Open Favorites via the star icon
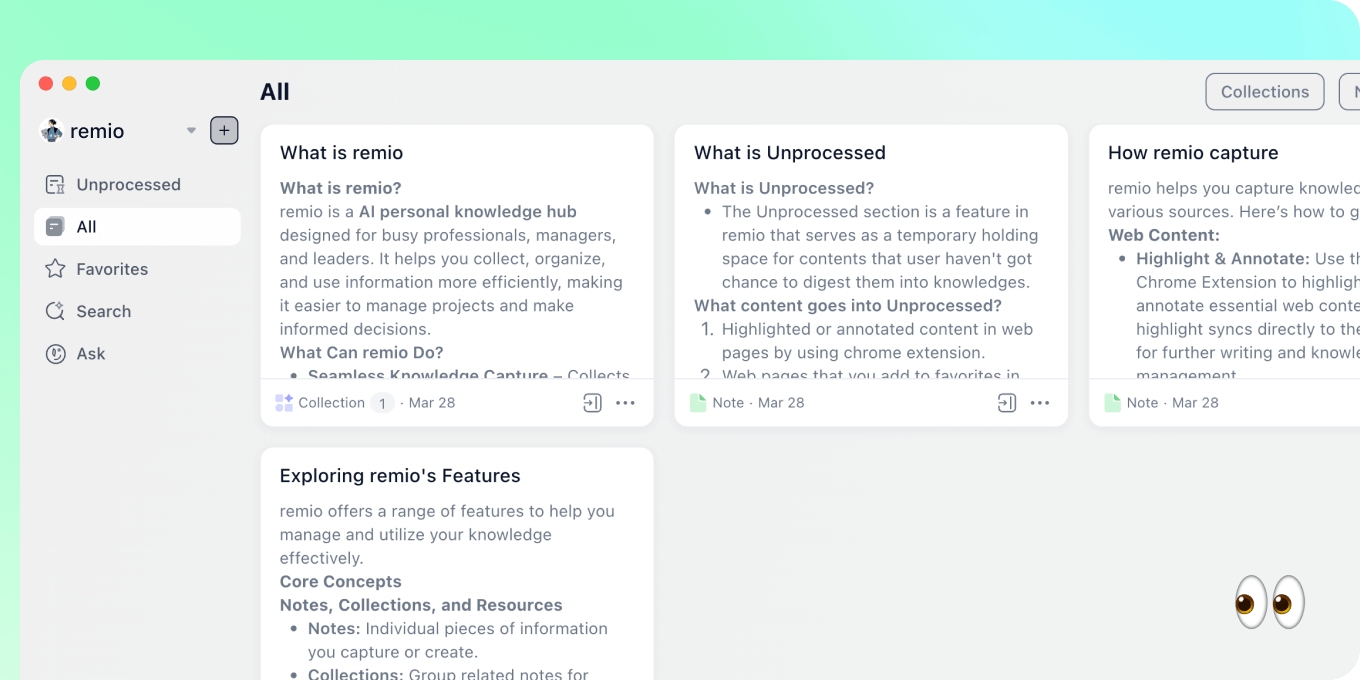Image resolution: width=1360 pixels, height=680 pixels. coord(56,269)
